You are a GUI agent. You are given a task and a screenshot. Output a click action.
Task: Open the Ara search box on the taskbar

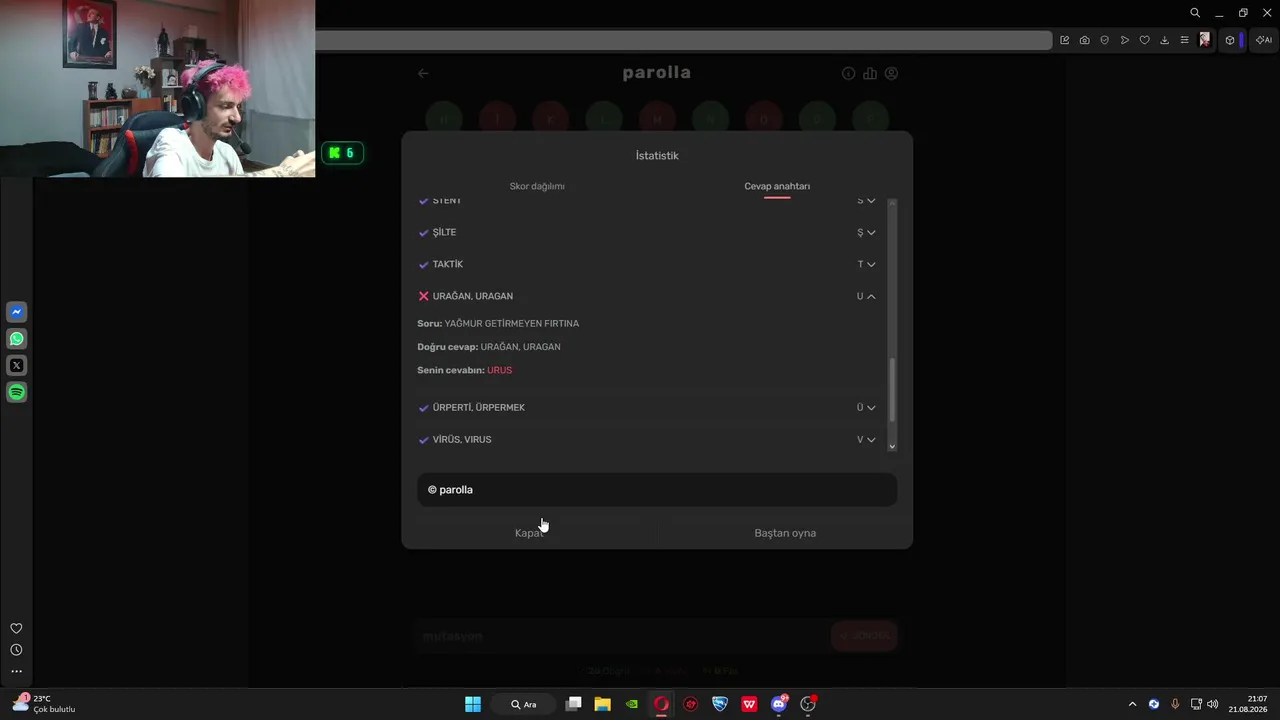point(524,704)
